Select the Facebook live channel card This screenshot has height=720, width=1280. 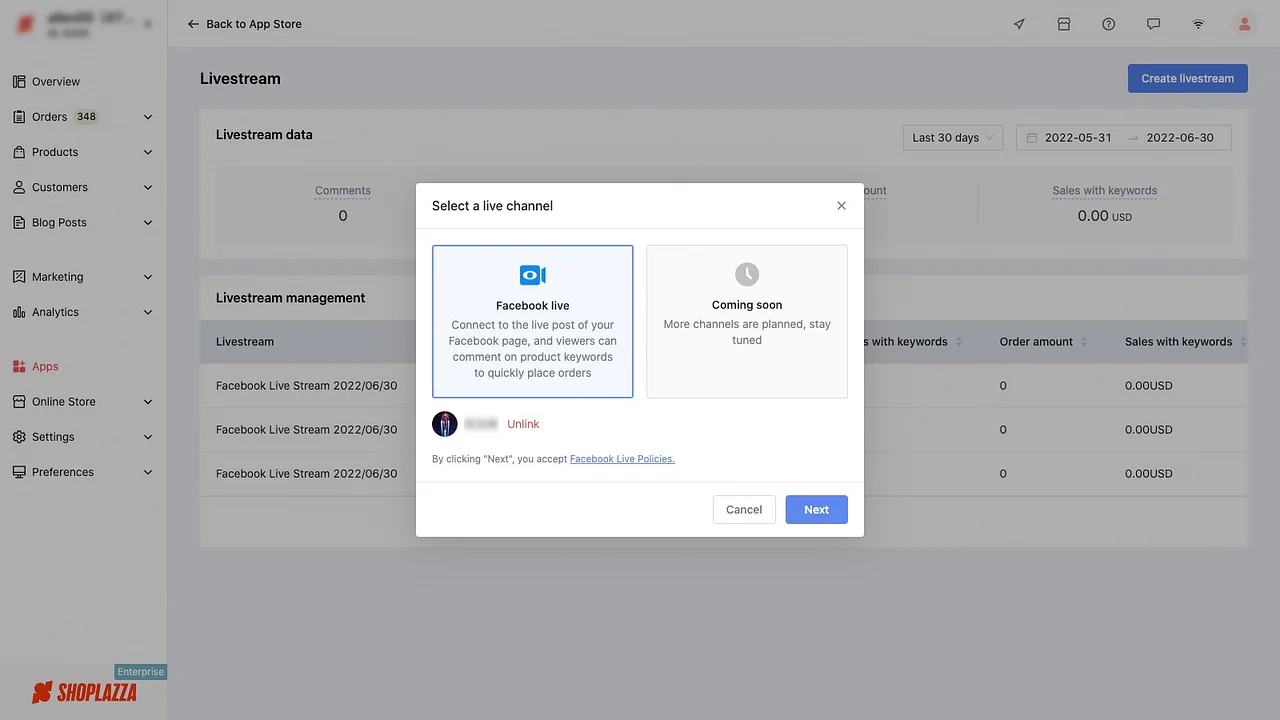click(x=532, y=320)
